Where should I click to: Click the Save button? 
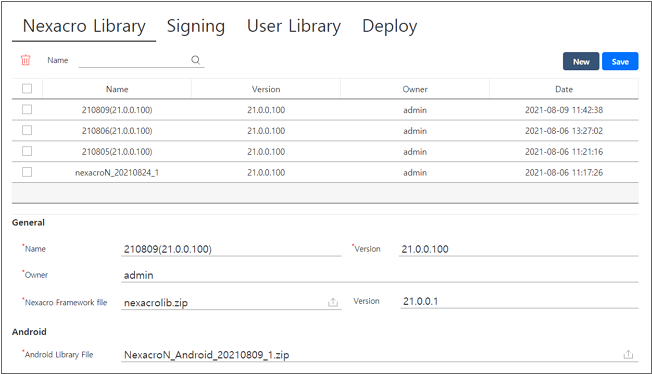620,62
